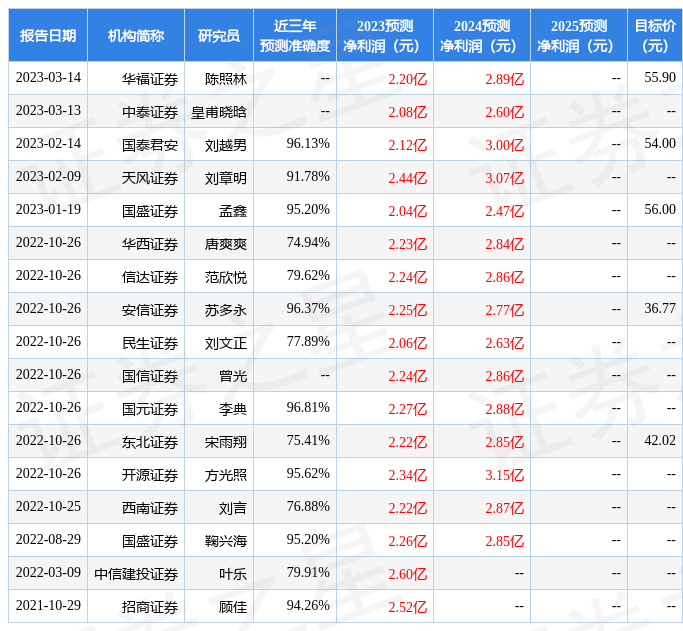
Task: Click researcher name 曾光
Action: click(233, 376)
